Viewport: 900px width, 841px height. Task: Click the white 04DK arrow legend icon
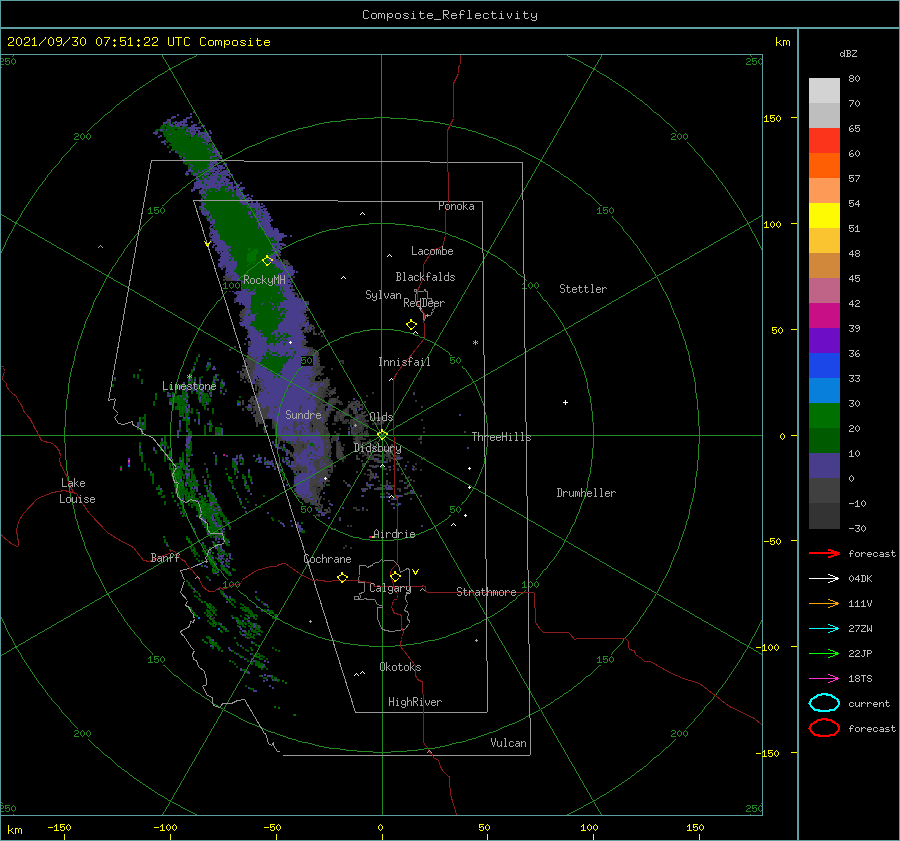pyautogui.click(x=824, y=579)
